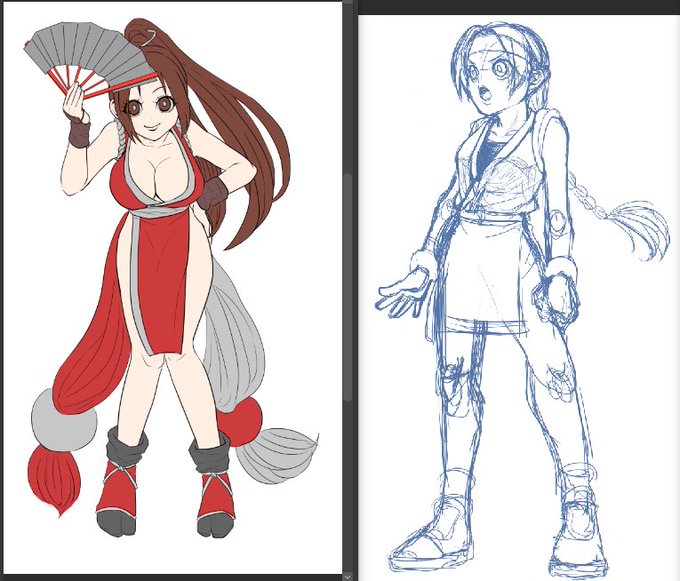Click the colored character artwork on left canvas
The width and height of the screenshot is (680, 581).
[x=171, y=277]
